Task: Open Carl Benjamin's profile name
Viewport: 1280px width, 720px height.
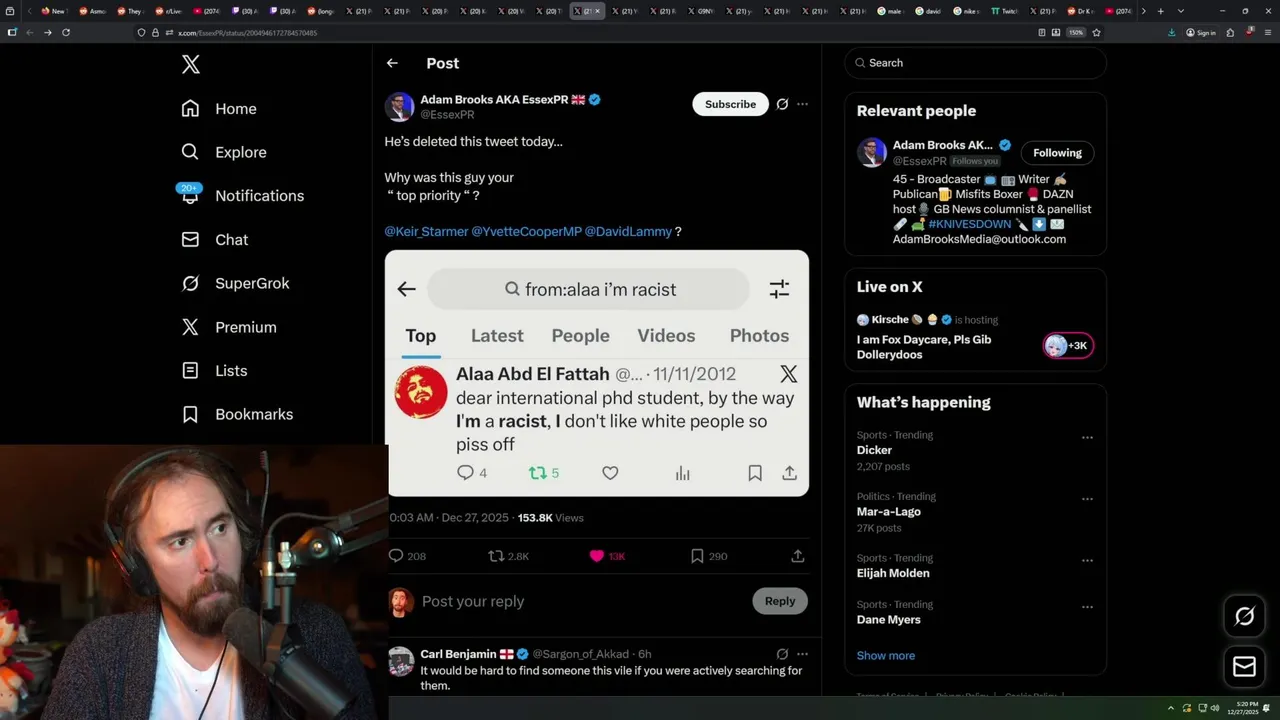Action: pos(459,654)
